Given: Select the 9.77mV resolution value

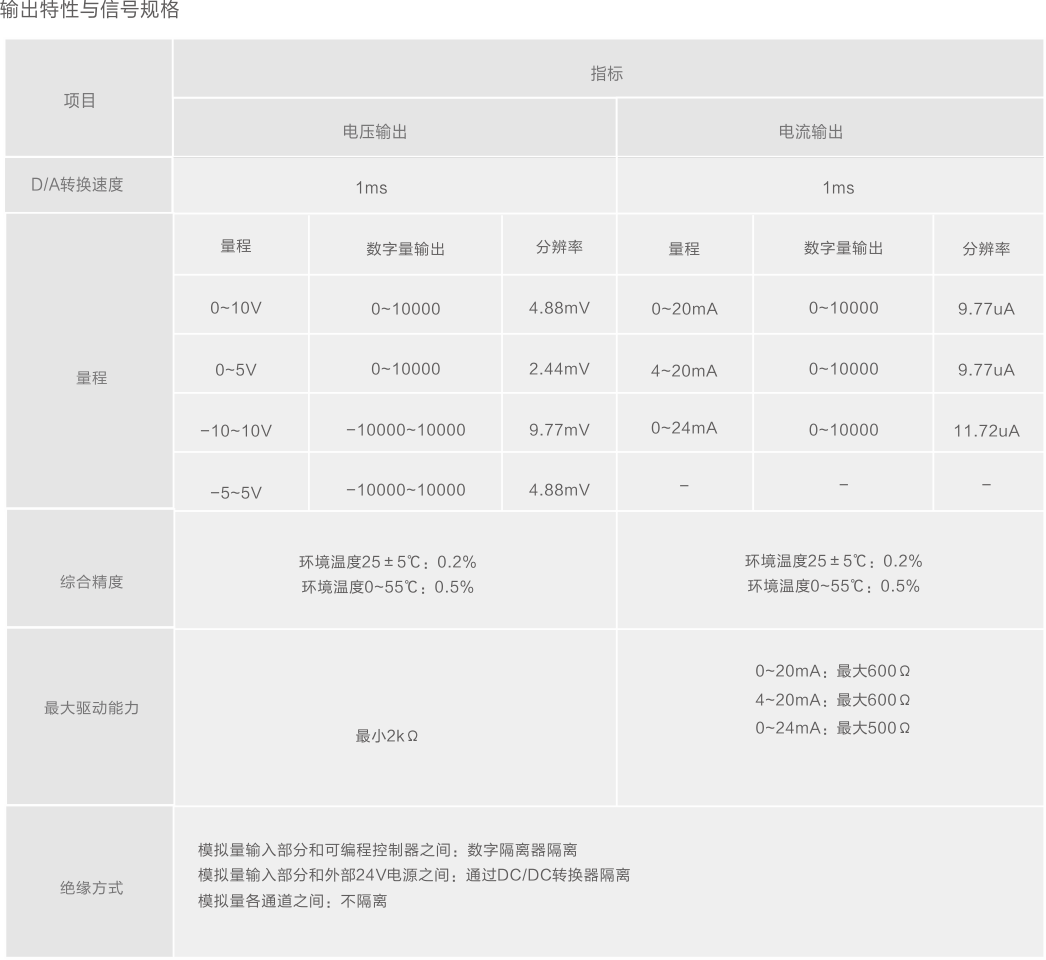Looking at the screenshot, I should 559,430.
